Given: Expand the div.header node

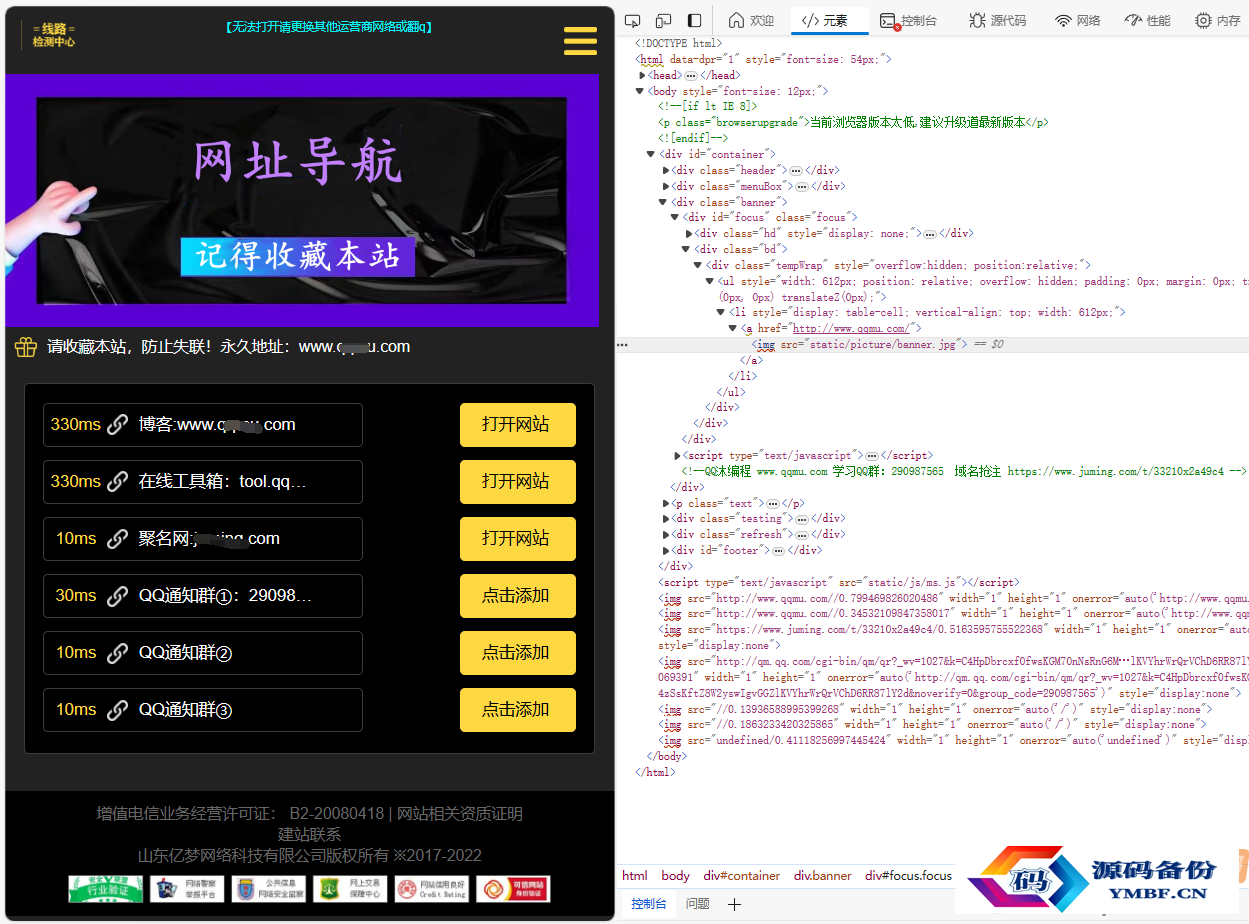Looking at the screenshot, I should (x=666, y=170).
